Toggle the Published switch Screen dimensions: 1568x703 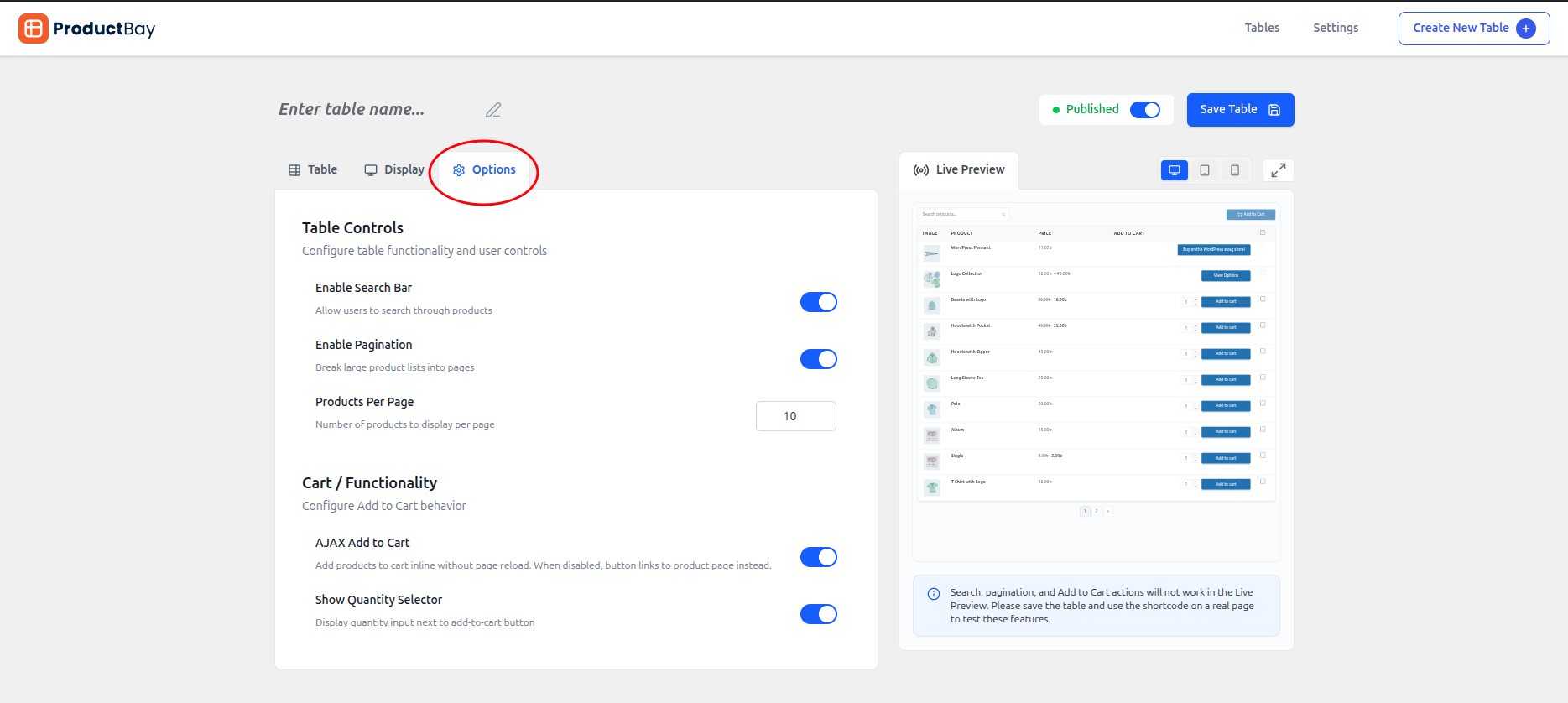point(1145,110)
